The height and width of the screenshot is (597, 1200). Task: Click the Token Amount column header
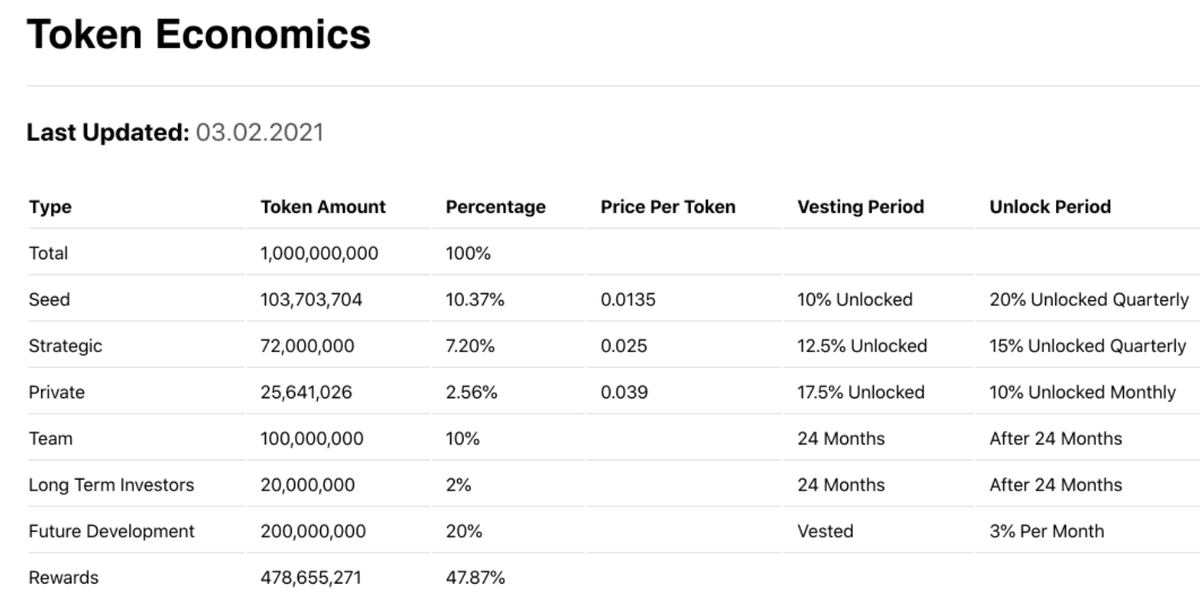pos(323,207)
